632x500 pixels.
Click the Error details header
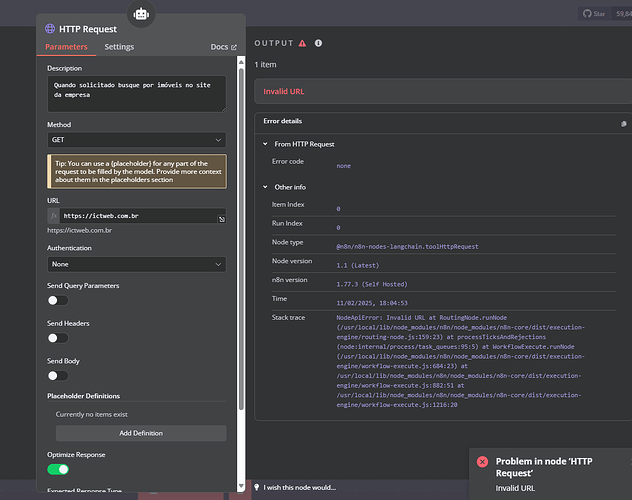click(x=282, y=121)
